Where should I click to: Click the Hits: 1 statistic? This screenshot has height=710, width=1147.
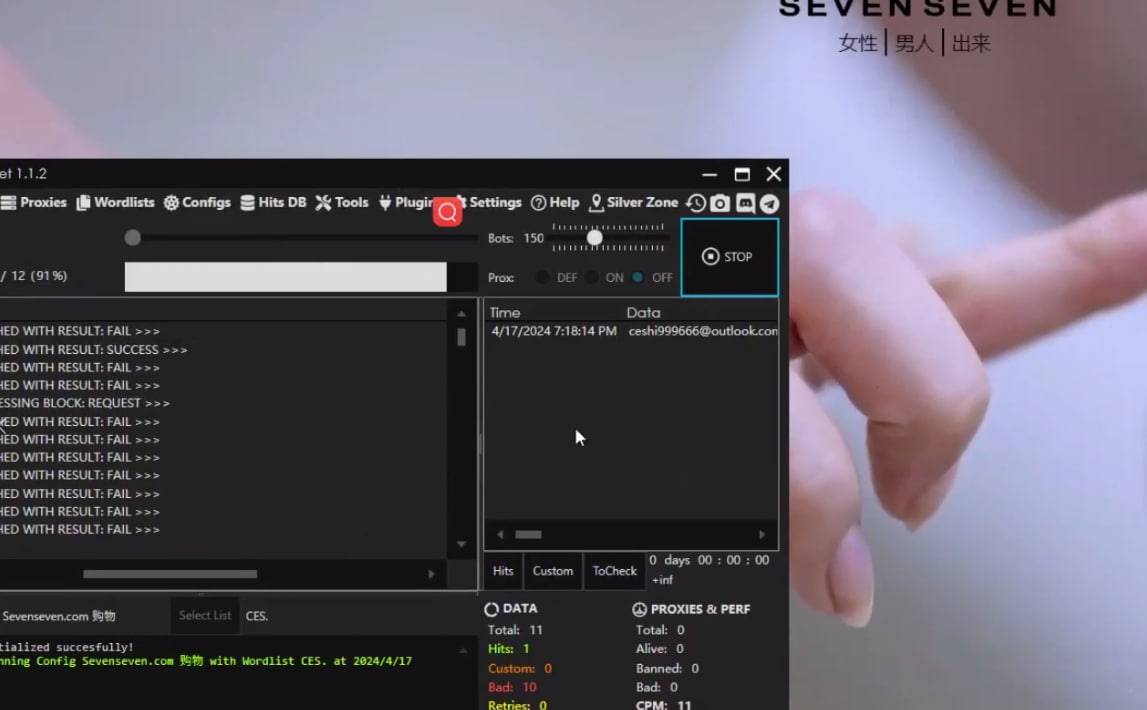[x=508, y=649]
